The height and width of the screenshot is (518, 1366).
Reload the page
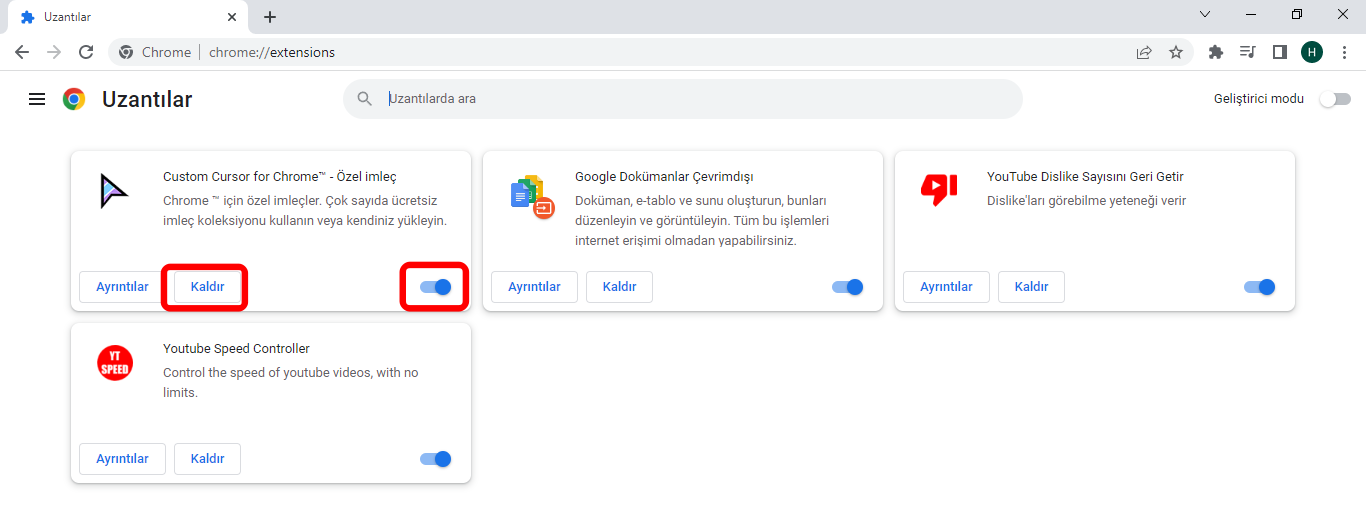coord(86,52)
